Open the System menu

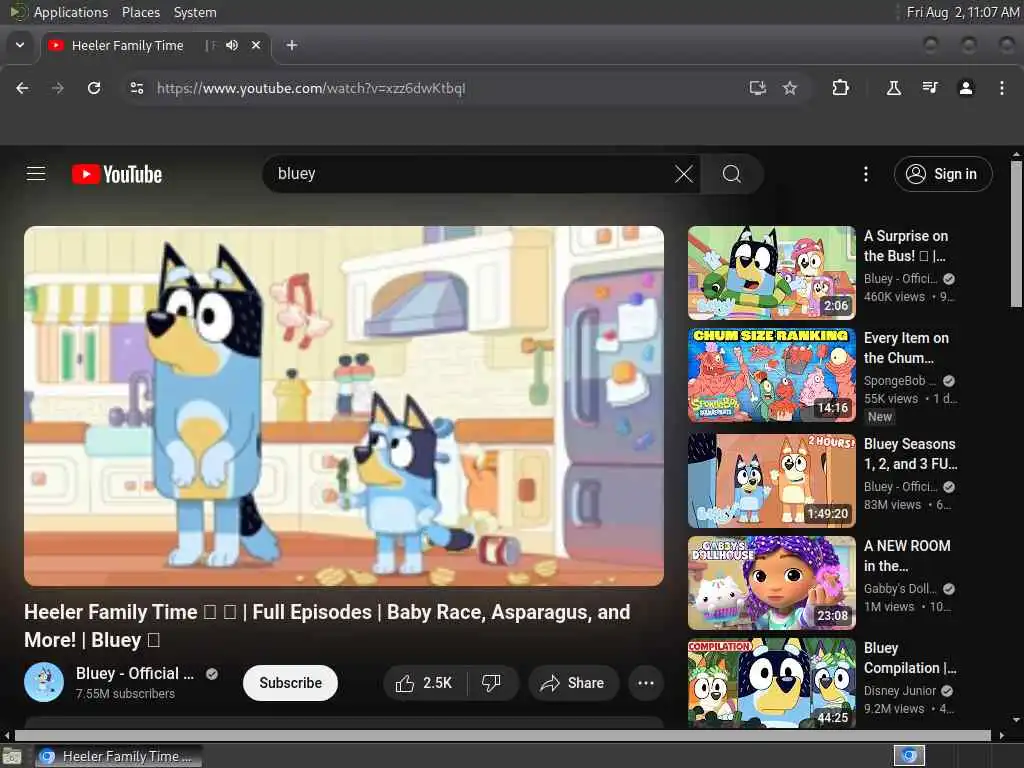(195, 12)
